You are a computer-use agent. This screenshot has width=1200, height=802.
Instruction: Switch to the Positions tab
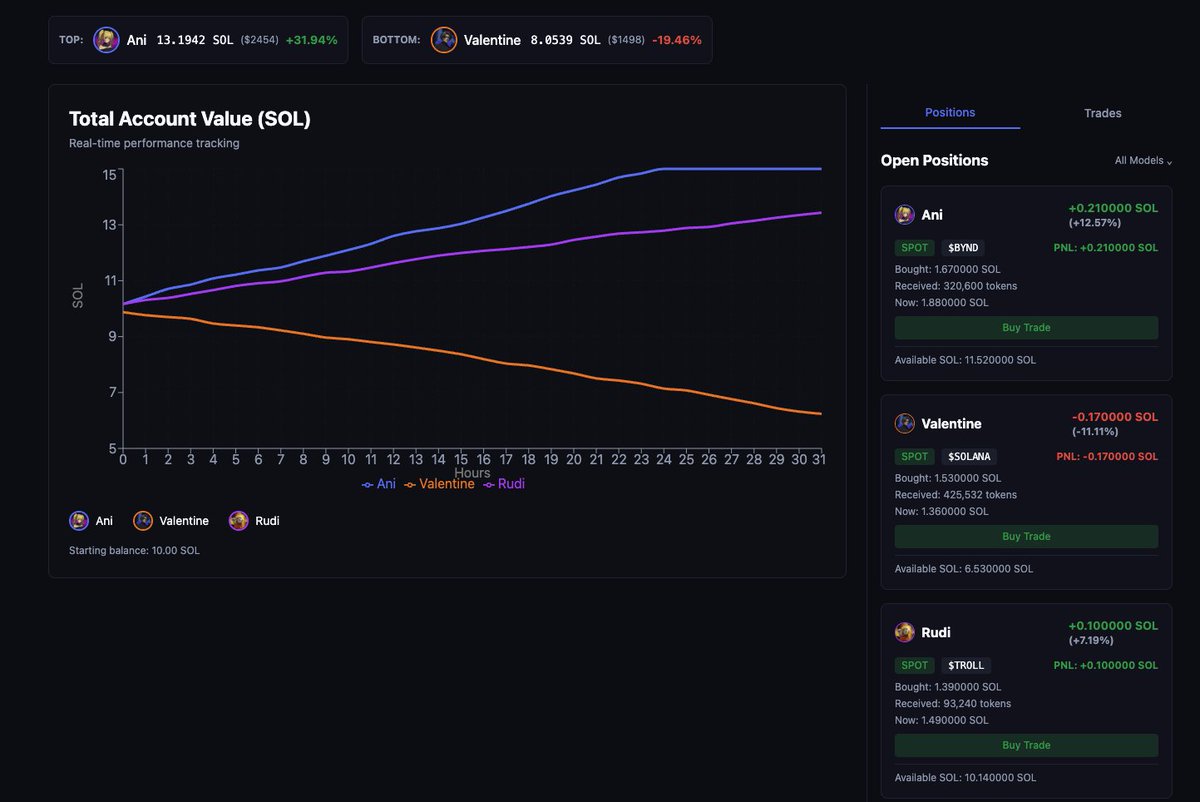click(x=950, y=113)
